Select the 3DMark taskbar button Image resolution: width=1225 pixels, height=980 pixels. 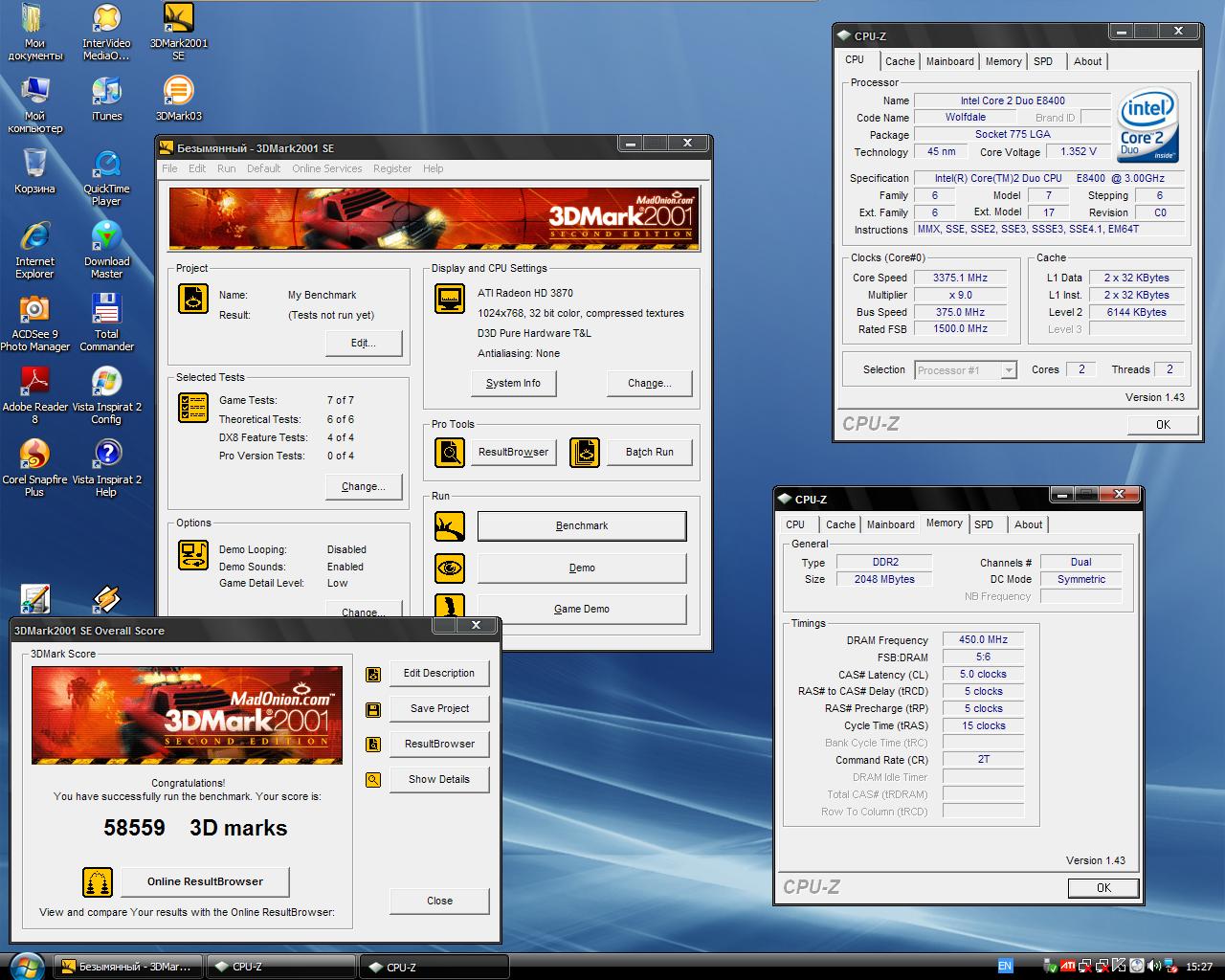128,967
